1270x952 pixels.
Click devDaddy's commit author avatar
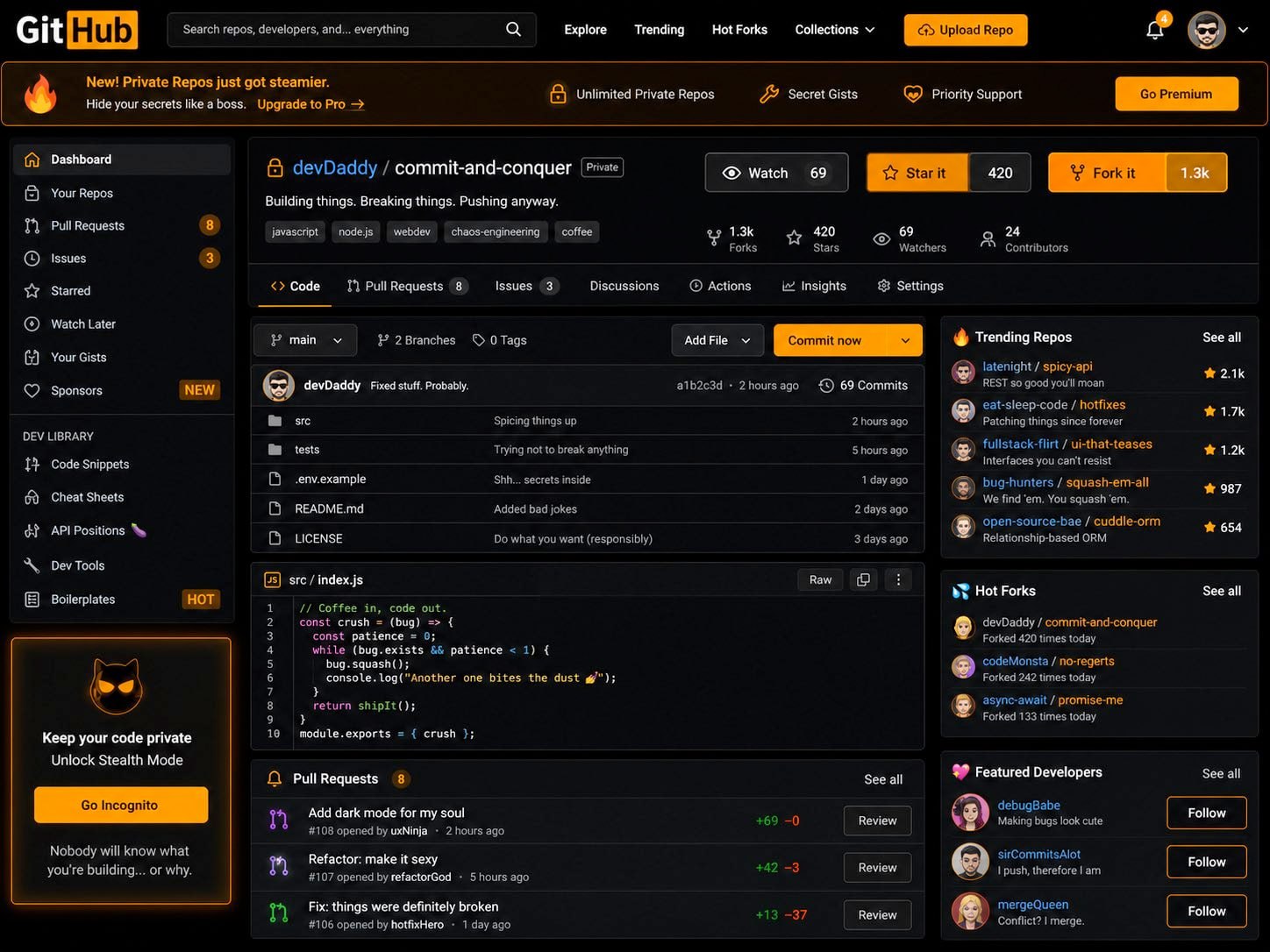click(x=279, y=386)
